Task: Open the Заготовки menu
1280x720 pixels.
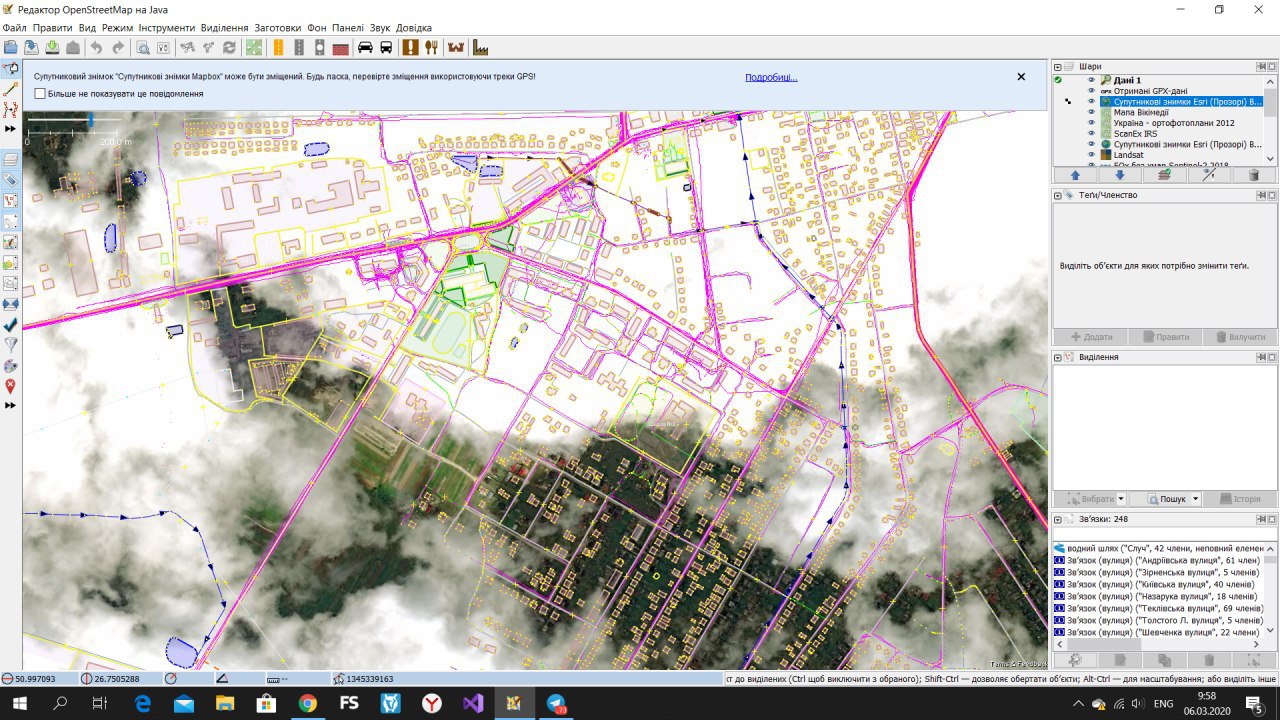Action: tap(277, 28)
